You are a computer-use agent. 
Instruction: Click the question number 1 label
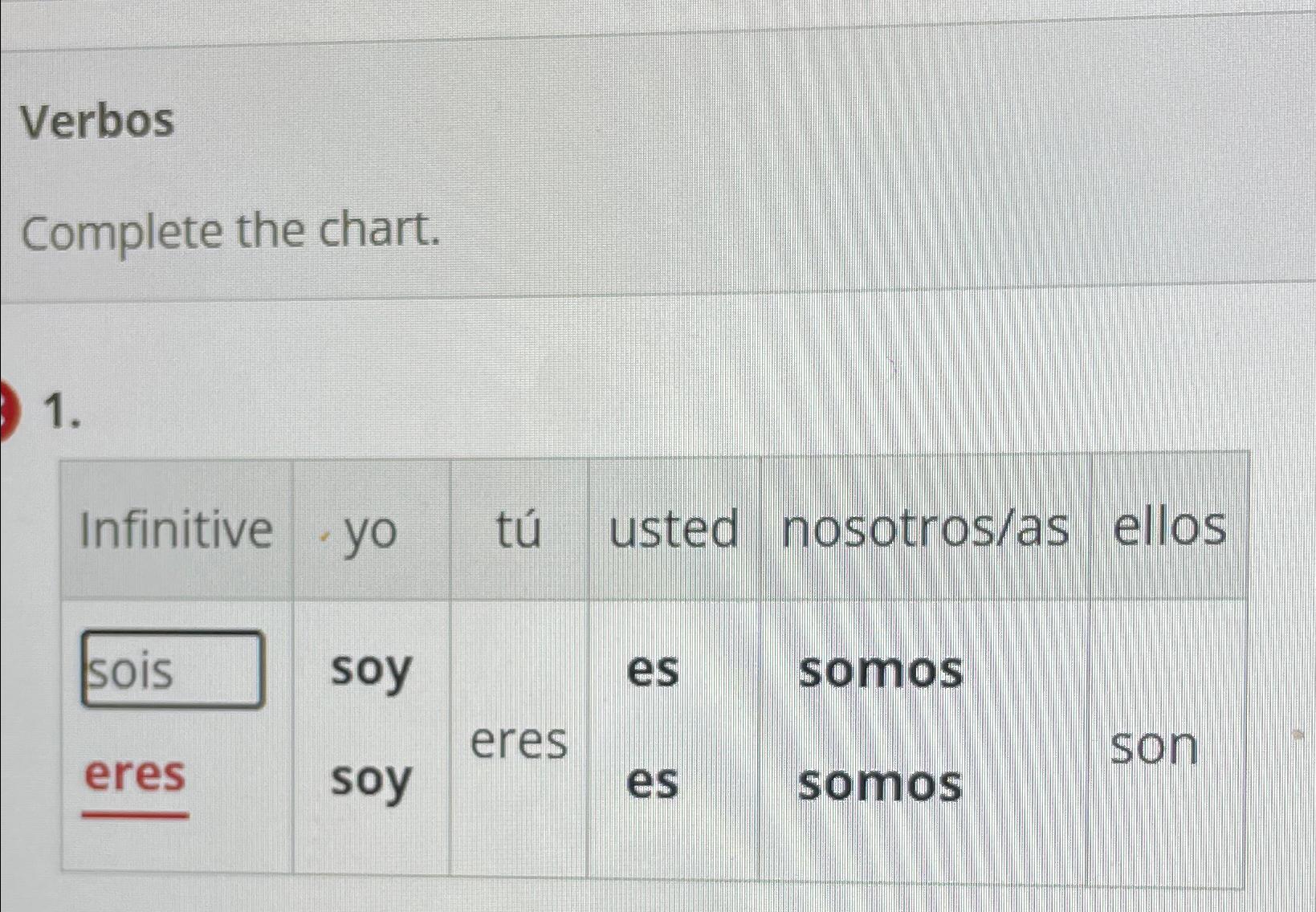point(62,411)
